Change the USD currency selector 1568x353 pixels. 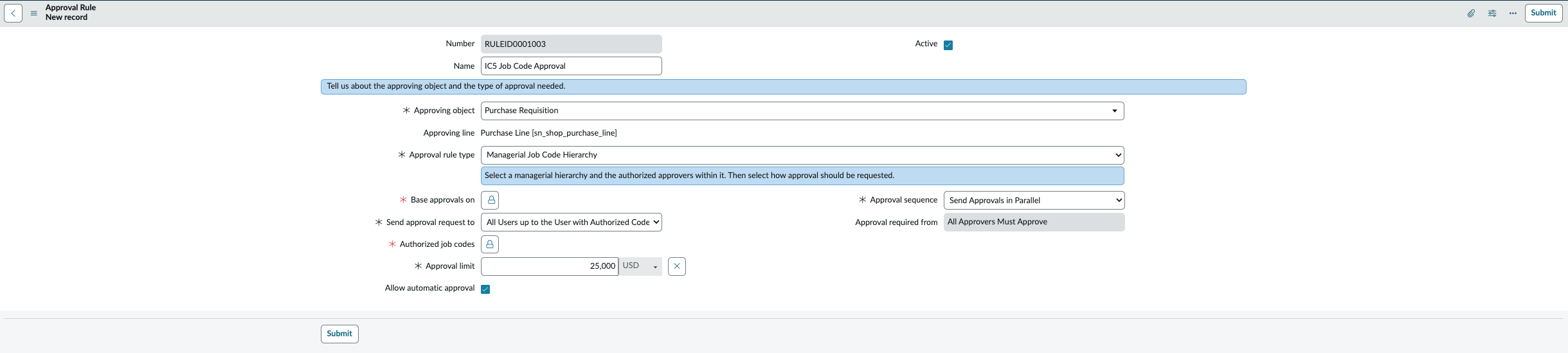pos(640,266)
